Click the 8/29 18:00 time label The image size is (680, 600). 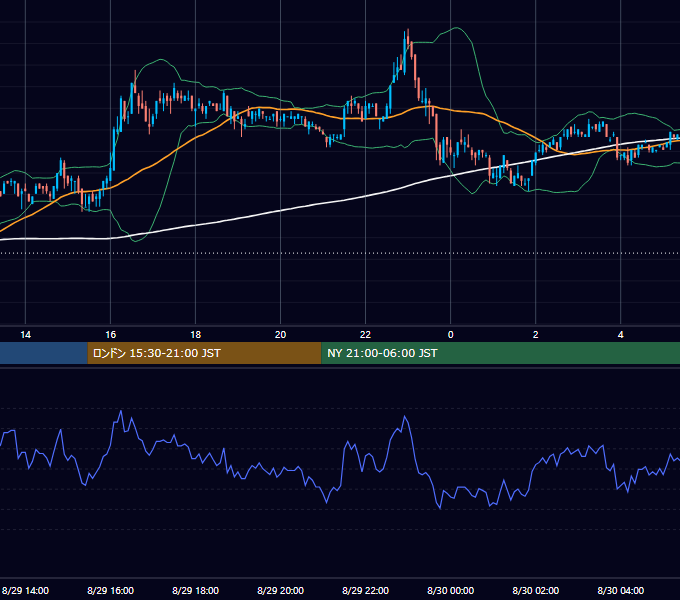tap(196, 590)
